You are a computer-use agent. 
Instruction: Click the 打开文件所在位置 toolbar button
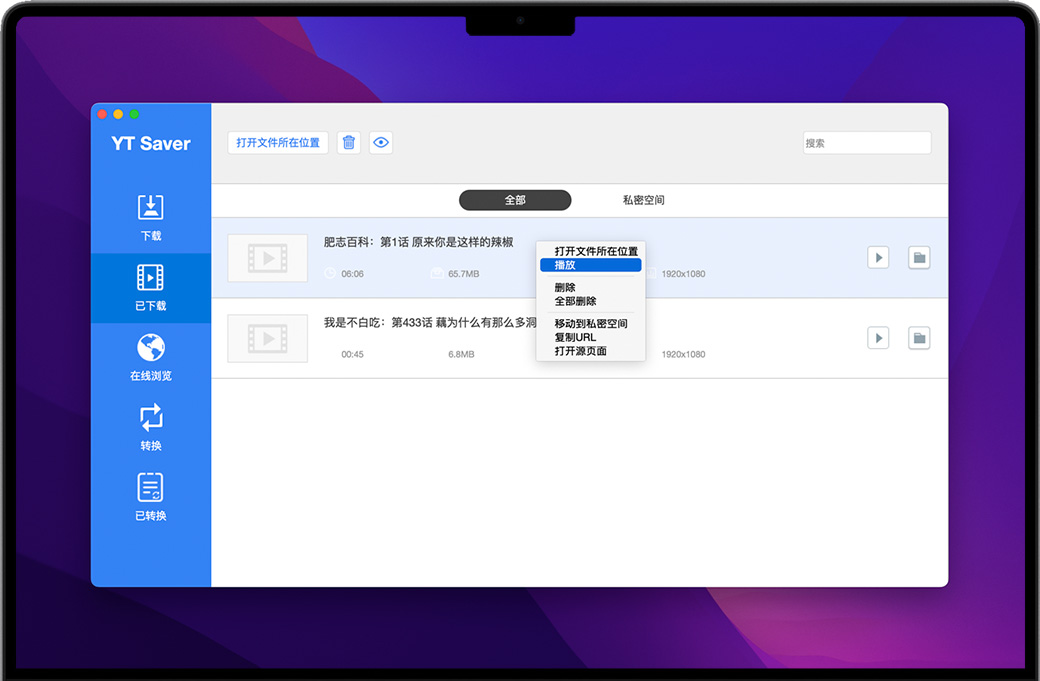click(x=278, y=143)
